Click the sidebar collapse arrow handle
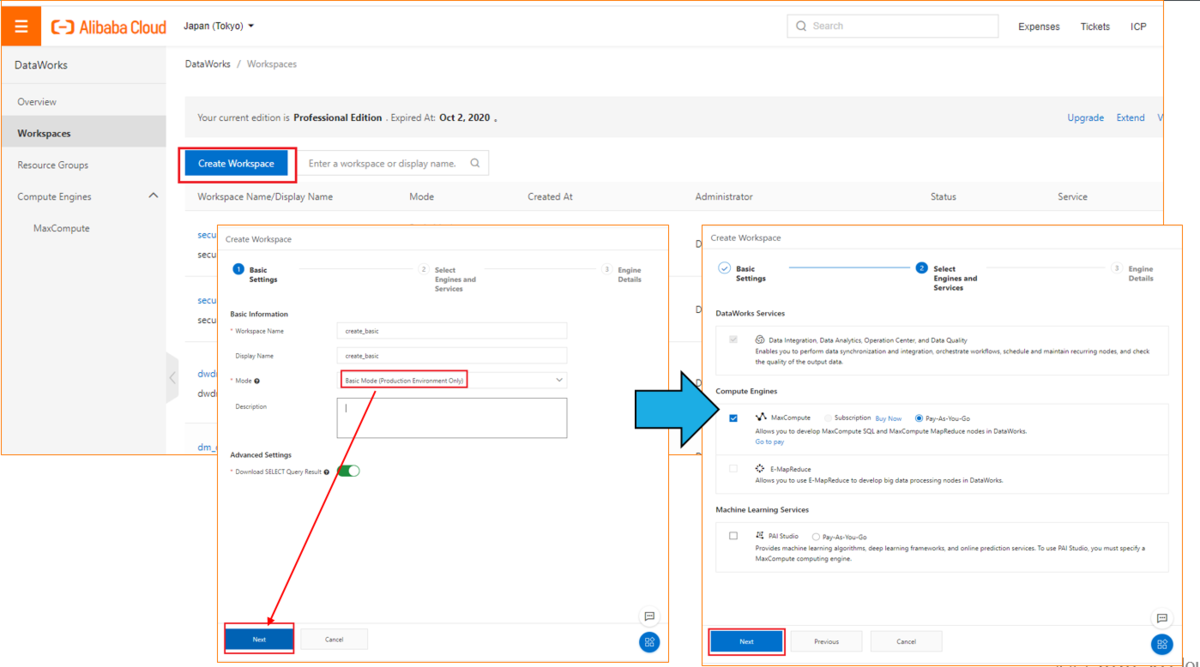 tap(172, 378)
